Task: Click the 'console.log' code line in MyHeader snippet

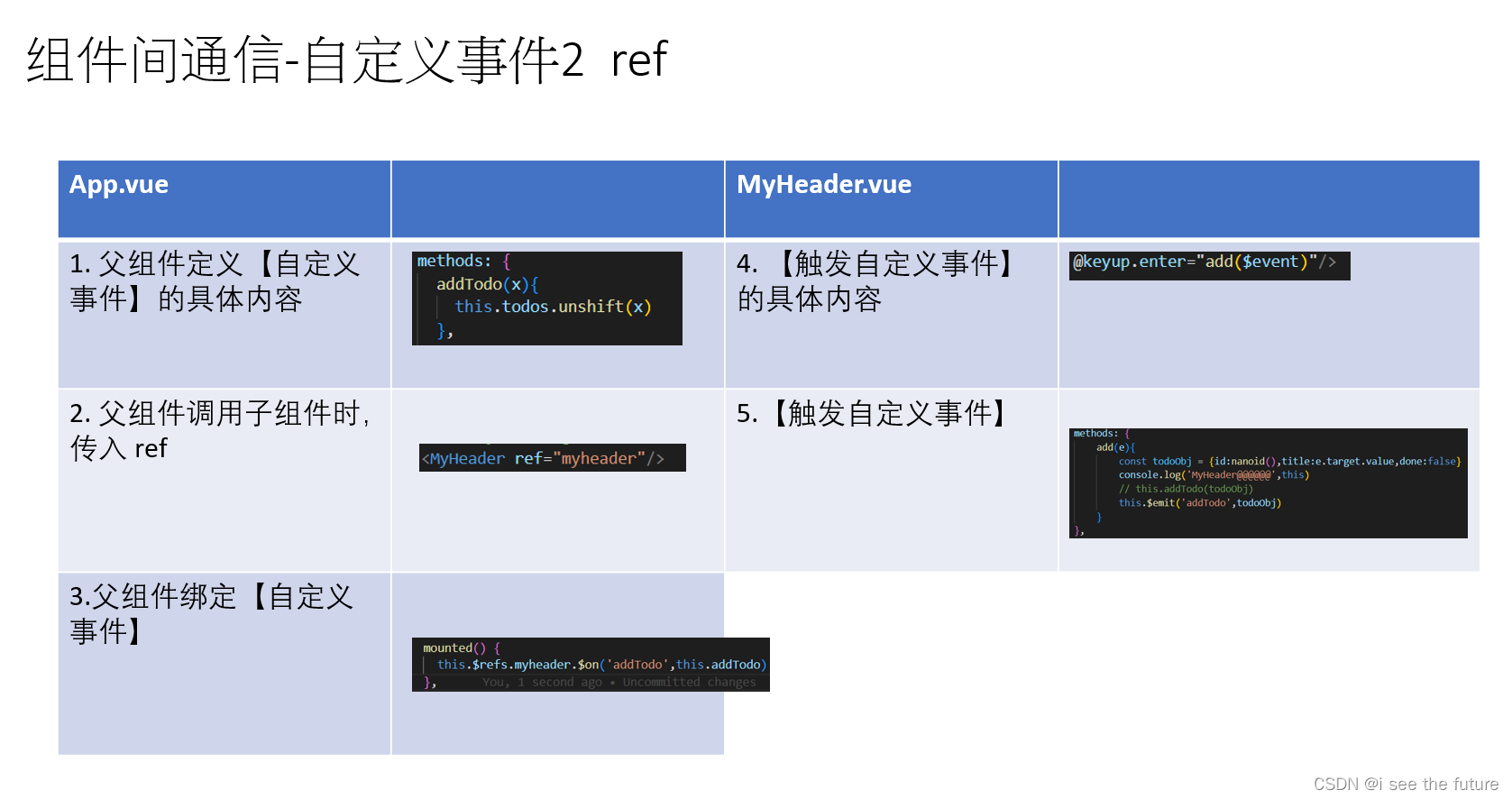Action: 1214,475
